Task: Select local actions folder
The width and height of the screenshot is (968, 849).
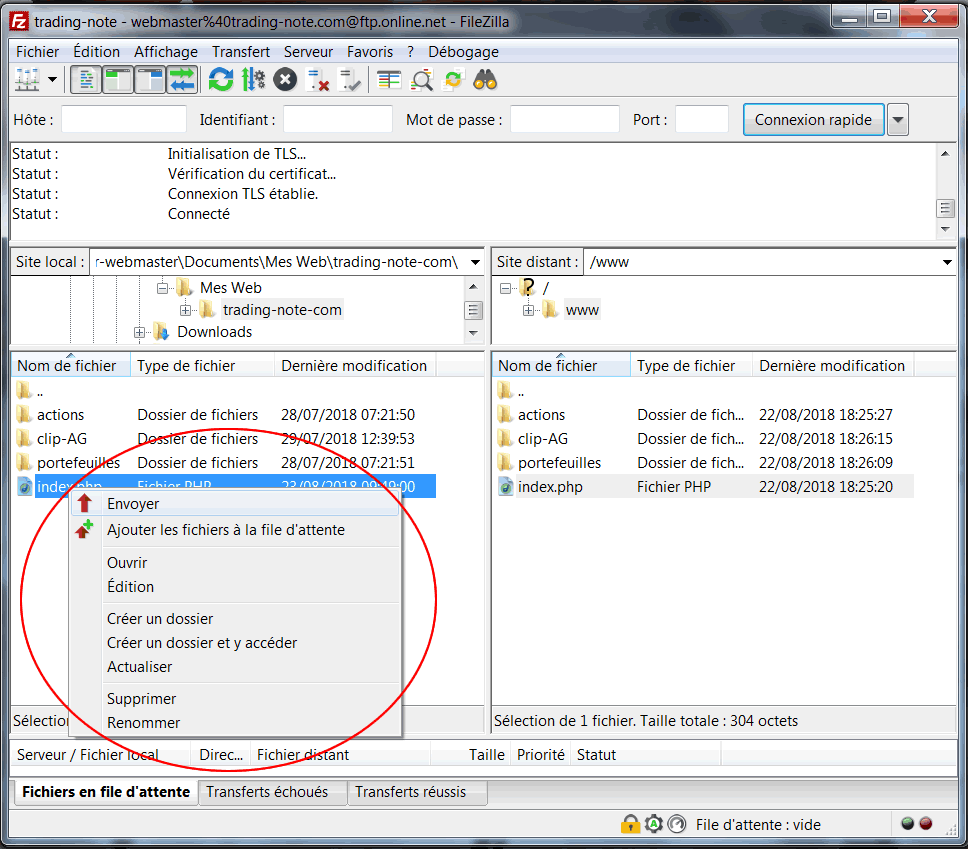Action: point(60,415)
